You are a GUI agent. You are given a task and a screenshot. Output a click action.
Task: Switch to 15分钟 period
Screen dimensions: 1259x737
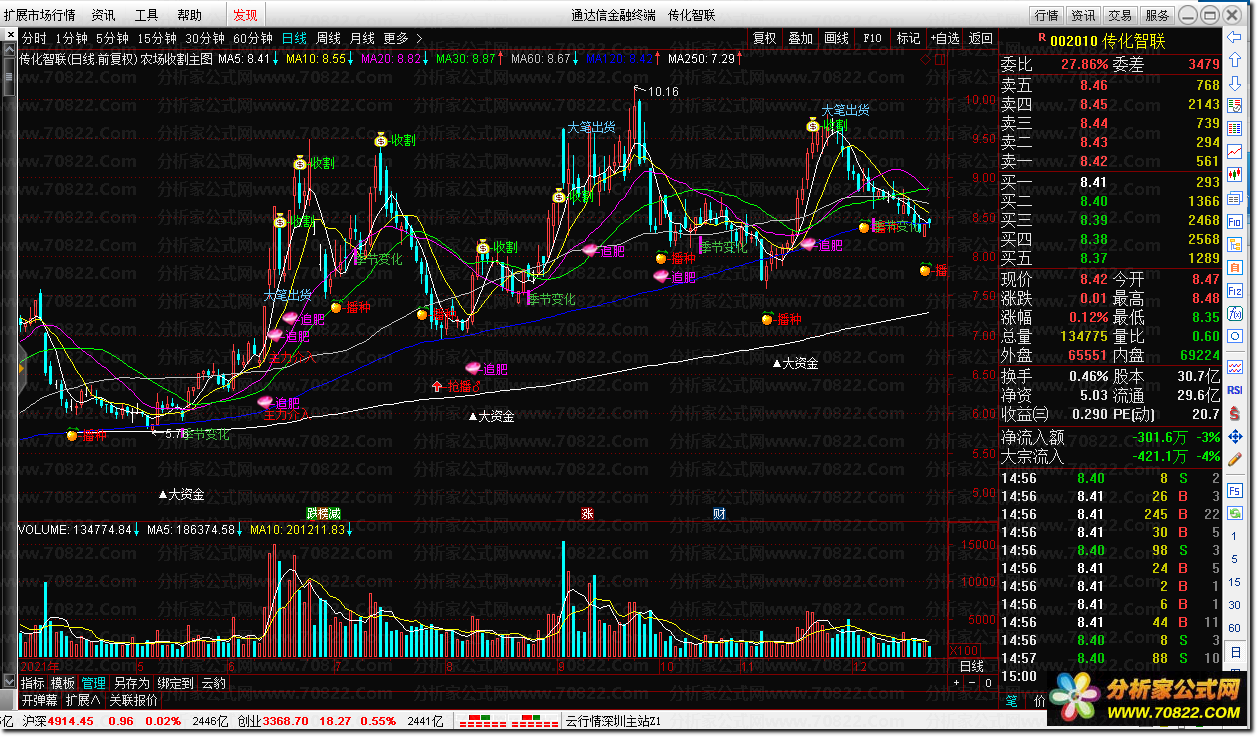[157, 38]
